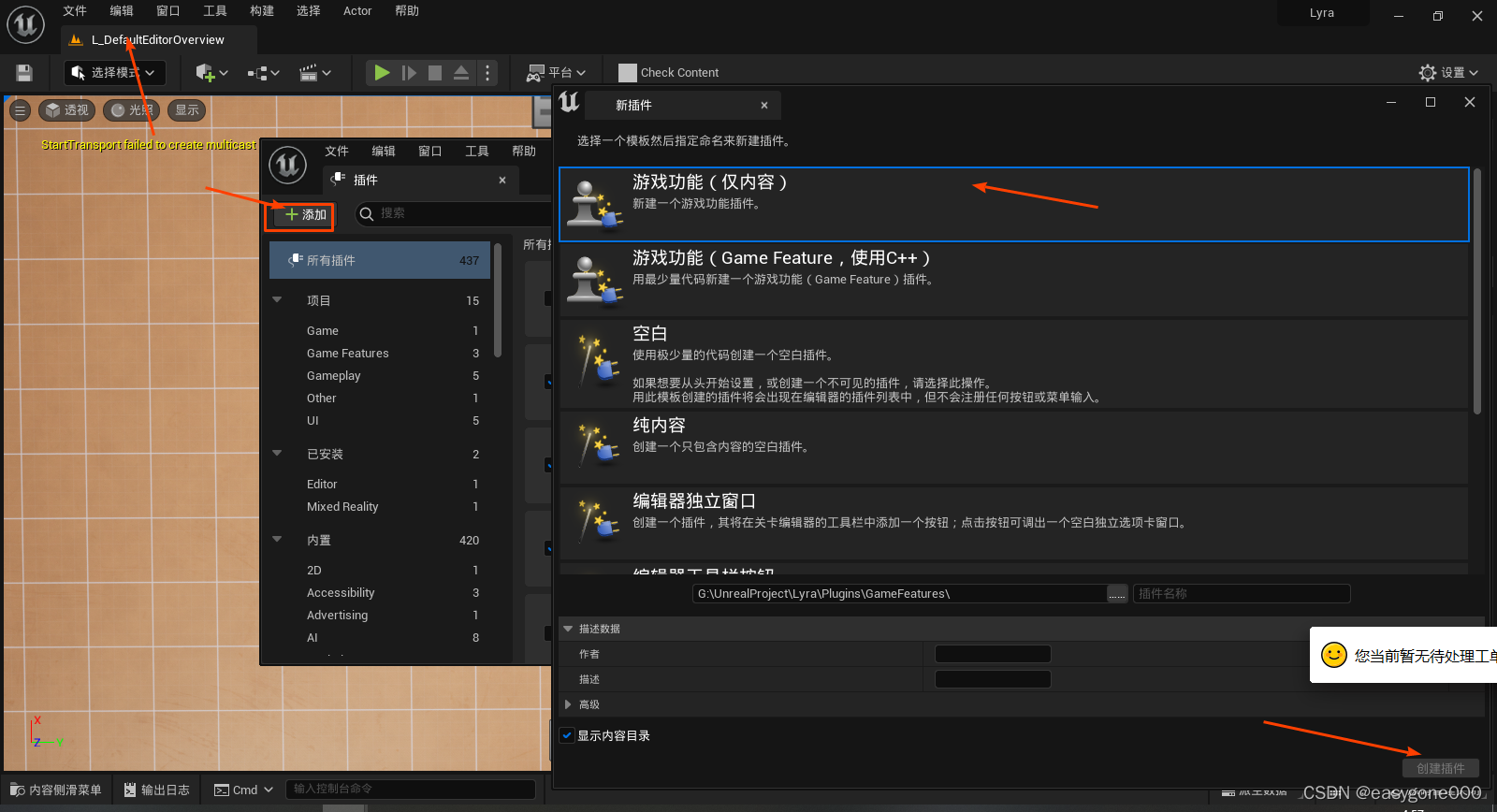Click the 插件名称 plugin name field

1242,594
